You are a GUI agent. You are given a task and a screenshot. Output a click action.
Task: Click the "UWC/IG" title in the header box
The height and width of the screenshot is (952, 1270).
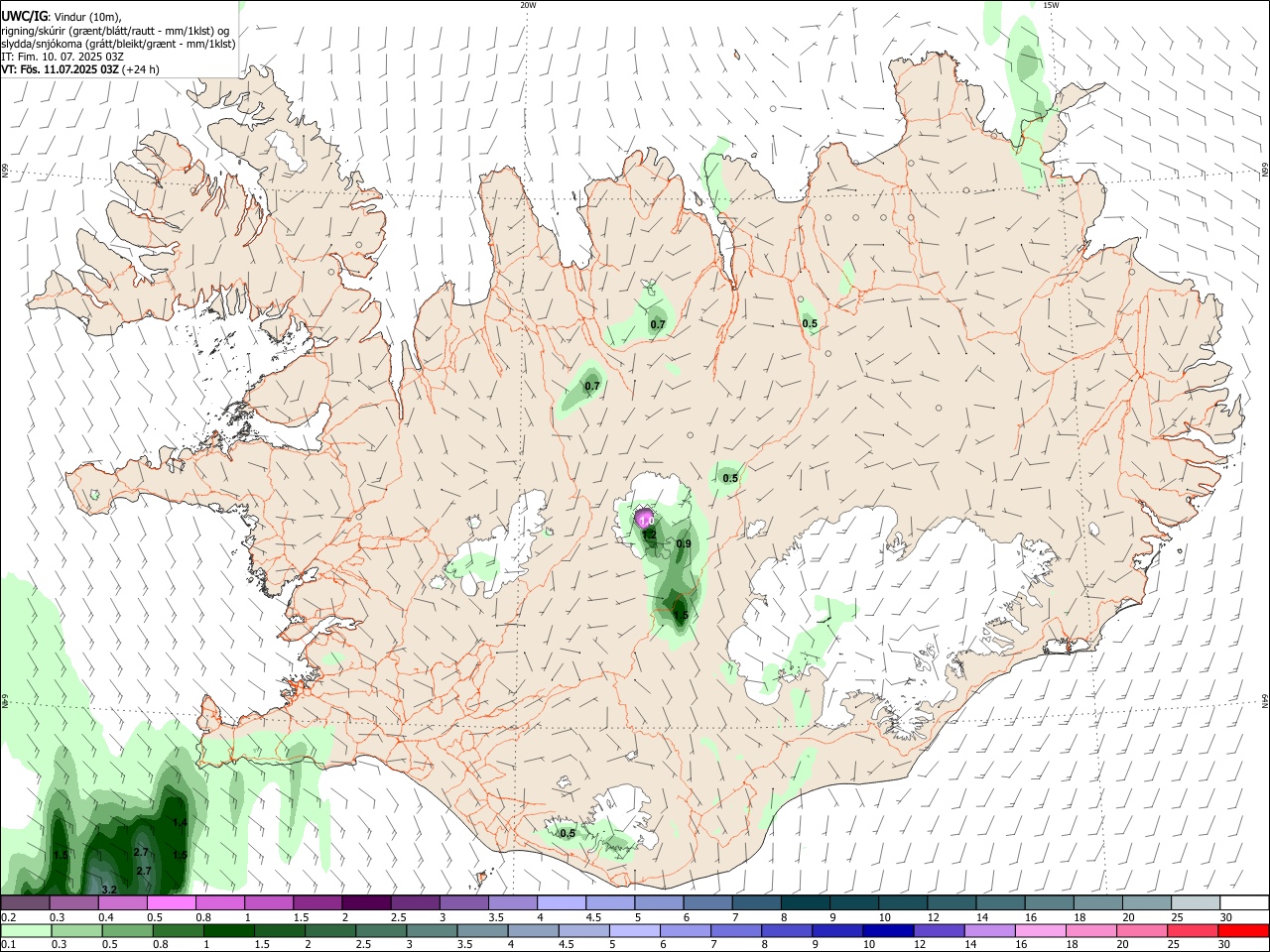coord(24,16)
